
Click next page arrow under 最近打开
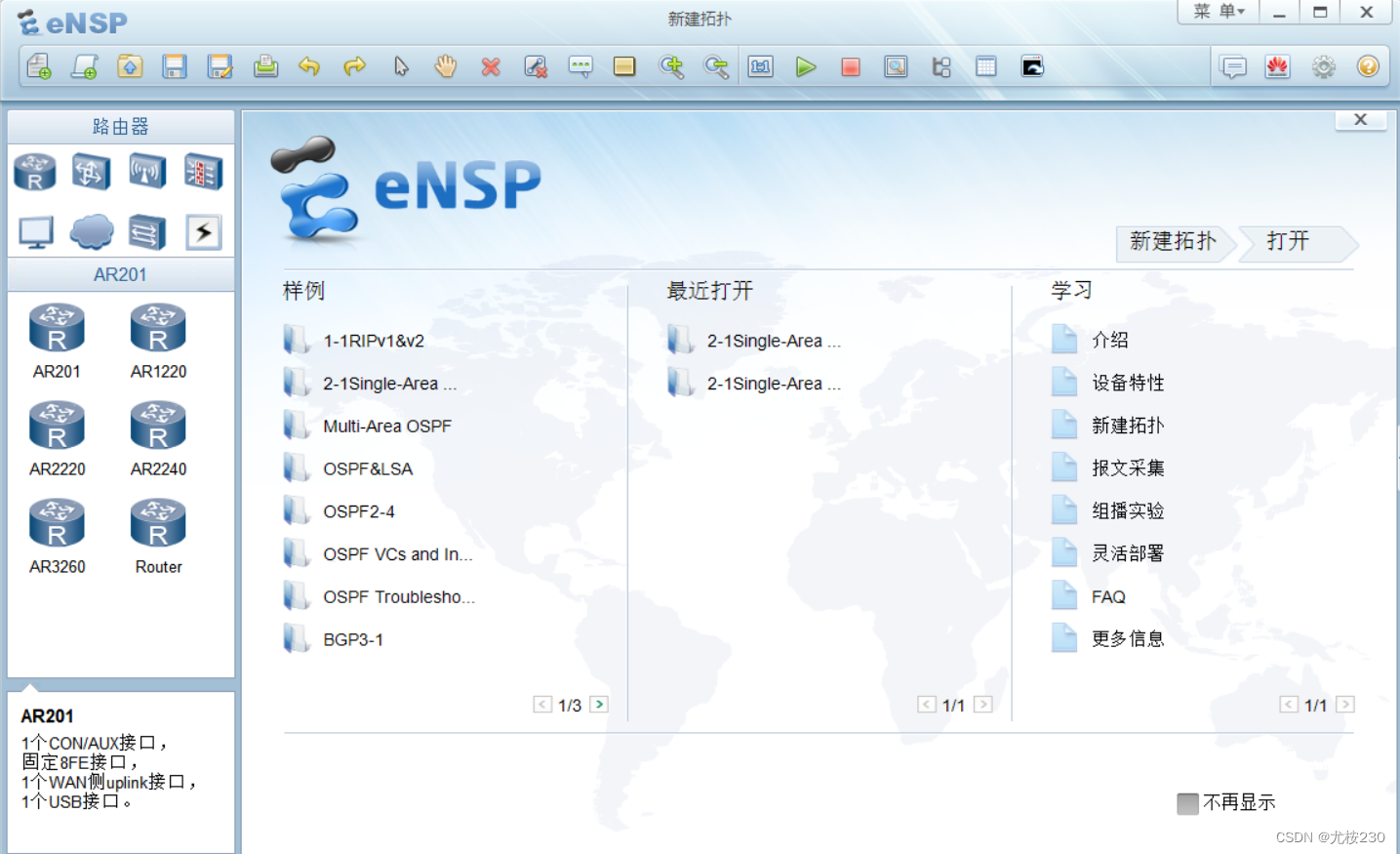pos(983,704)
